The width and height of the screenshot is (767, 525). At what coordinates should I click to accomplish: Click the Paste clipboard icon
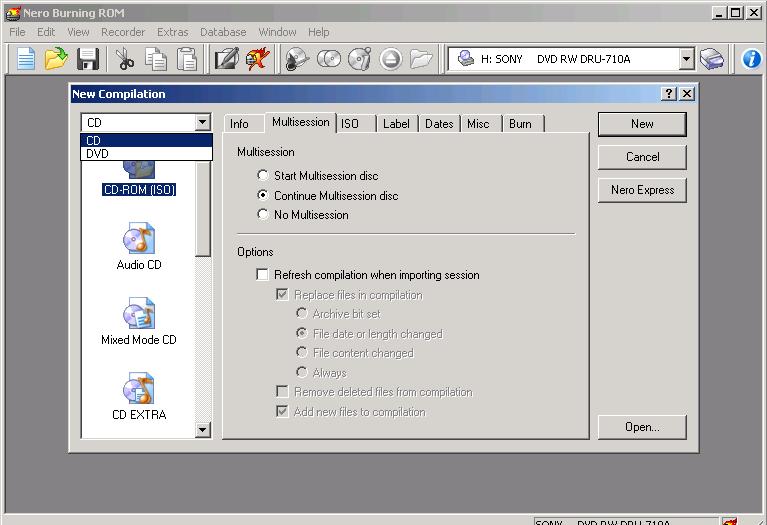(187, 59)
